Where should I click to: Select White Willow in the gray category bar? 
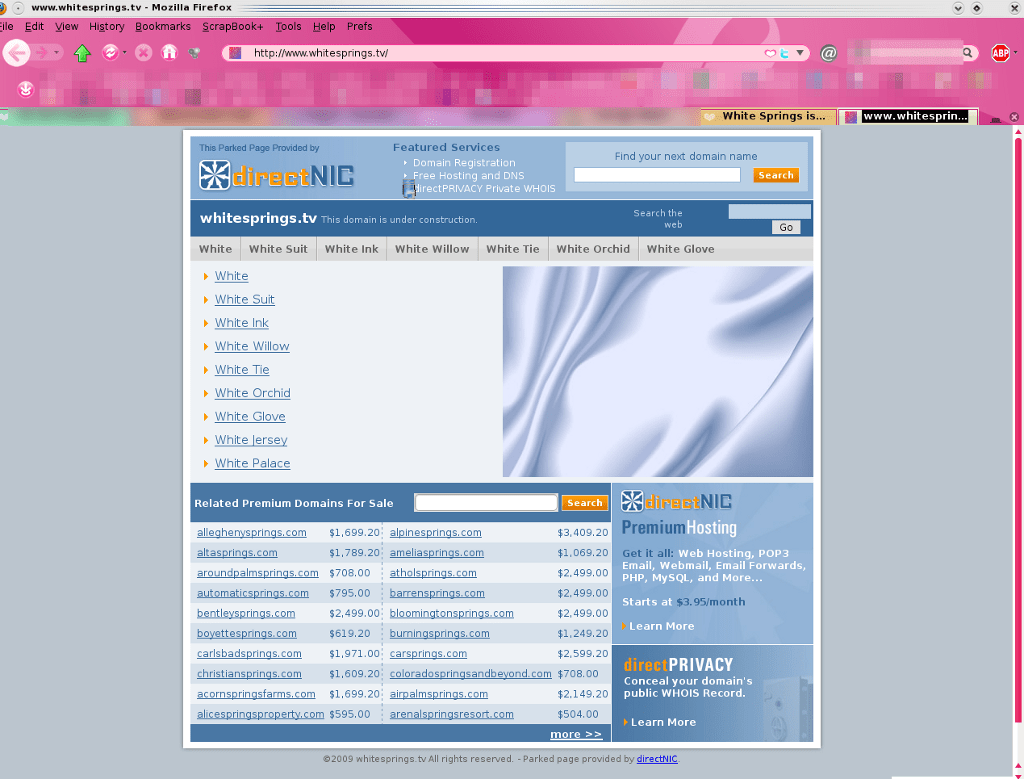click(x=432, y=249)
